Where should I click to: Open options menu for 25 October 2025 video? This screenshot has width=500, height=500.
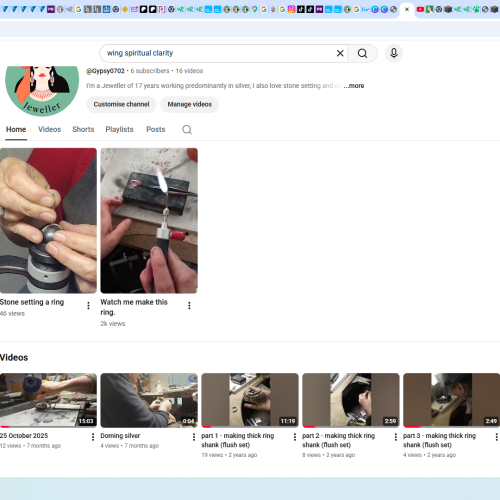[93, 437]
